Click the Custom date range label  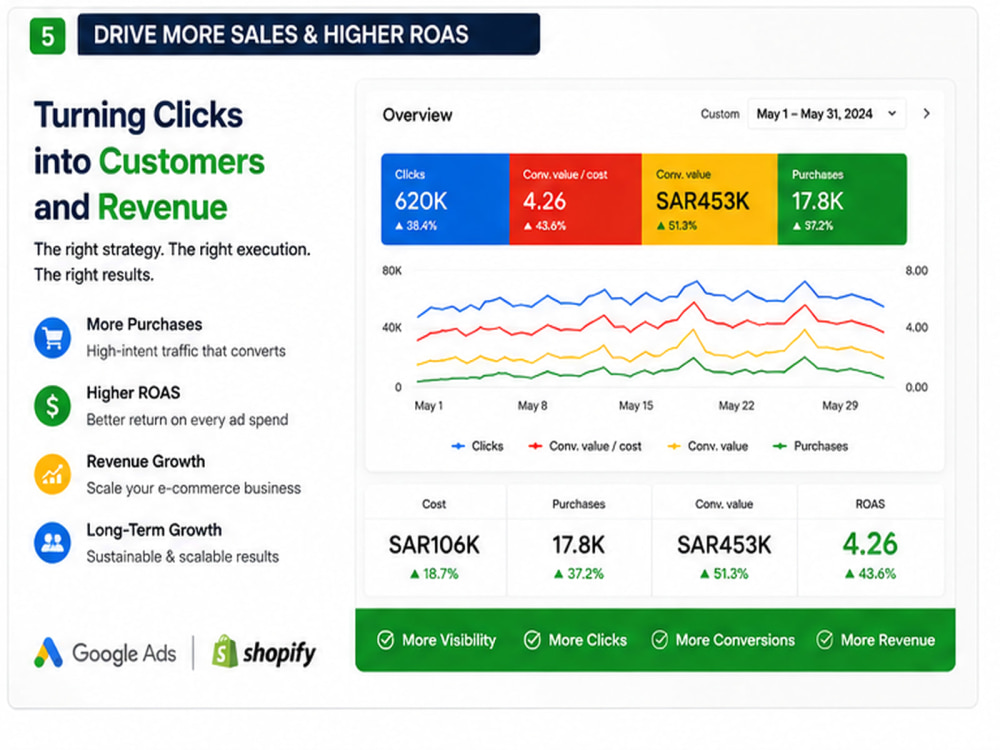coord(720,114)
